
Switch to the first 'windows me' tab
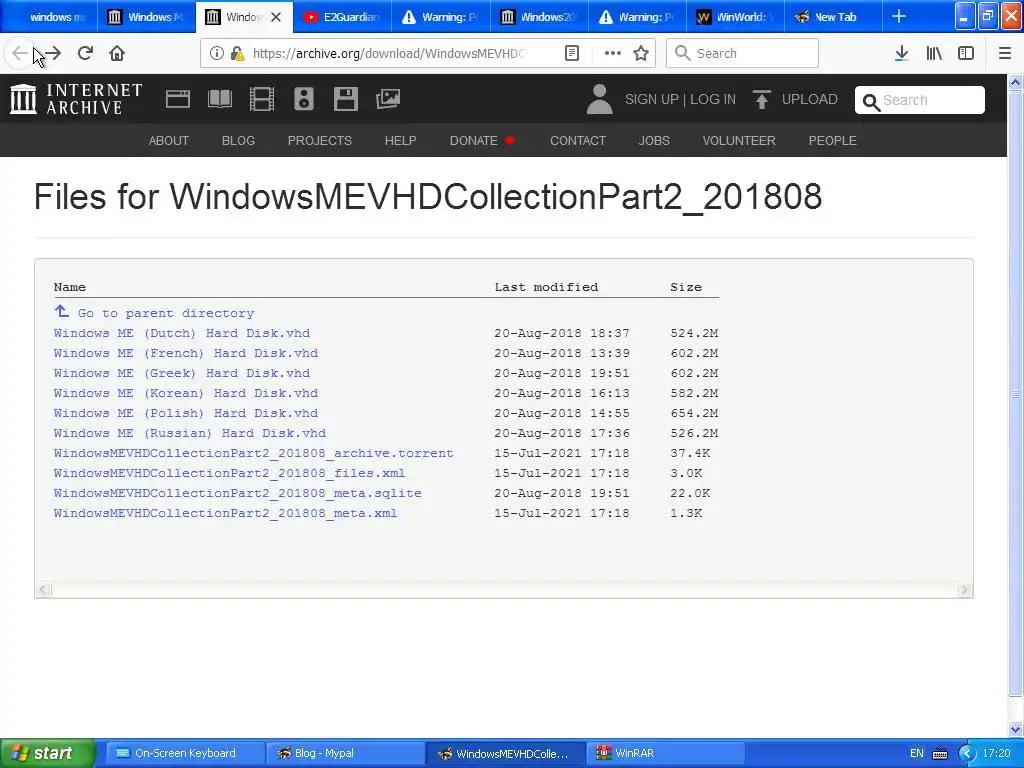click(x=49, y=17)
